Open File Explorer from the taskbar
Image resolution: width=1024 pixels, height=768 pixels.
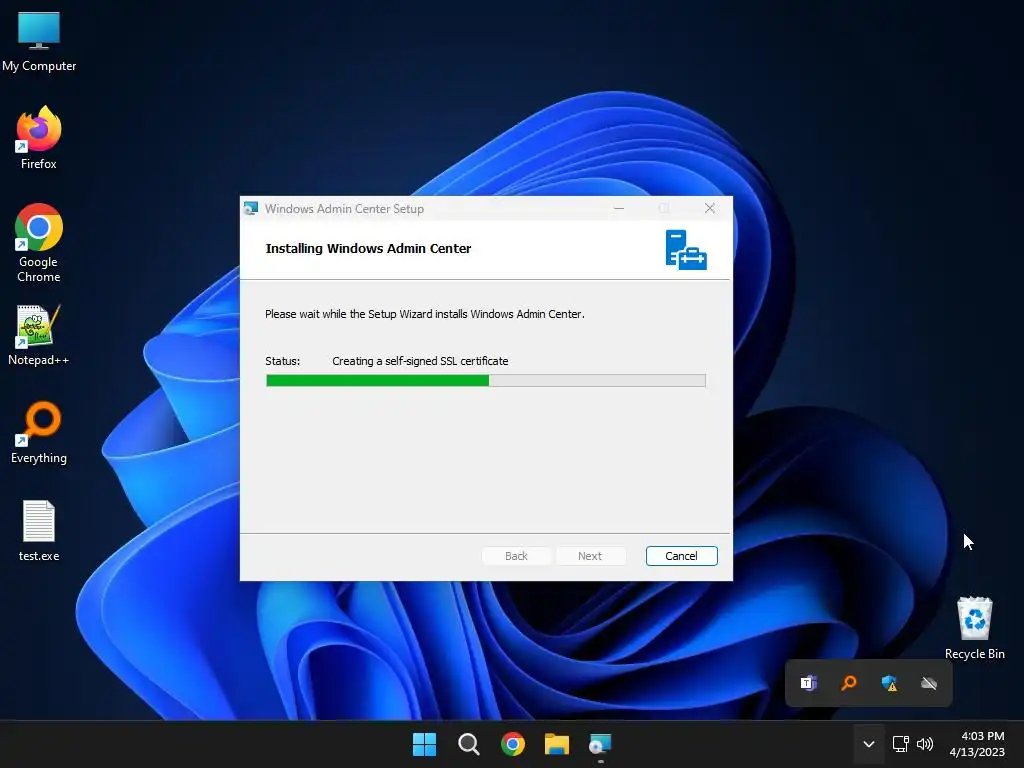(557, 744)
